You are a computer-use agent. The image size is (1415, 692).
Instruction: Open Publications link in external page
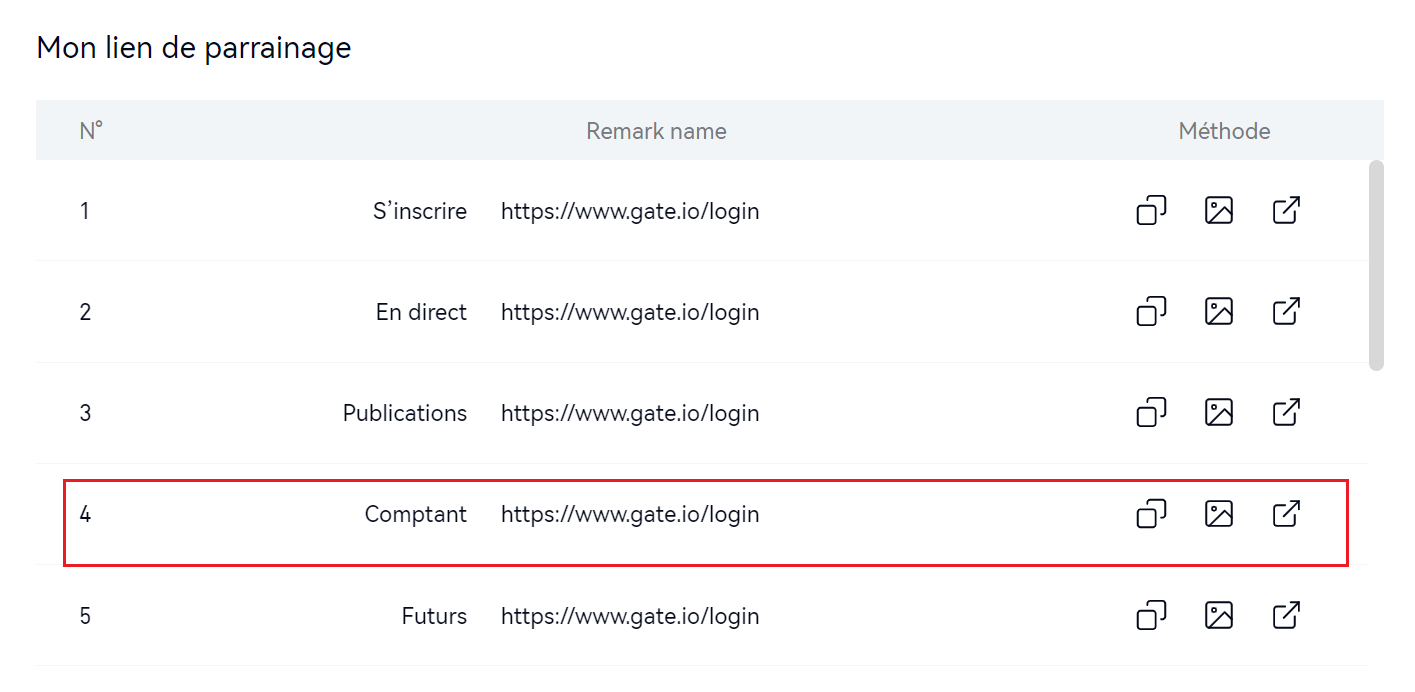point(1285,413)
